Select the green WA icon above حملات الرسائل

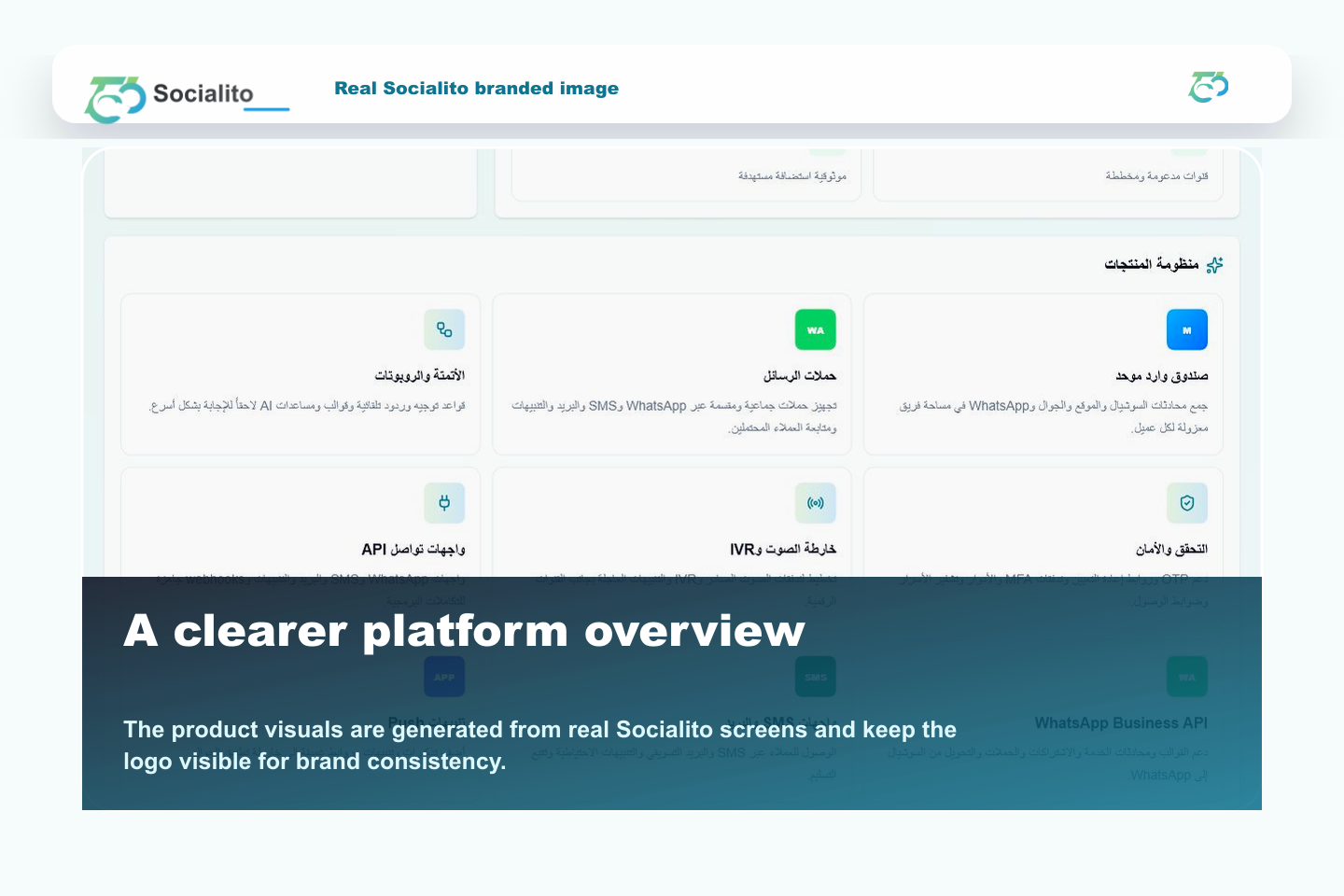point(816,330)
